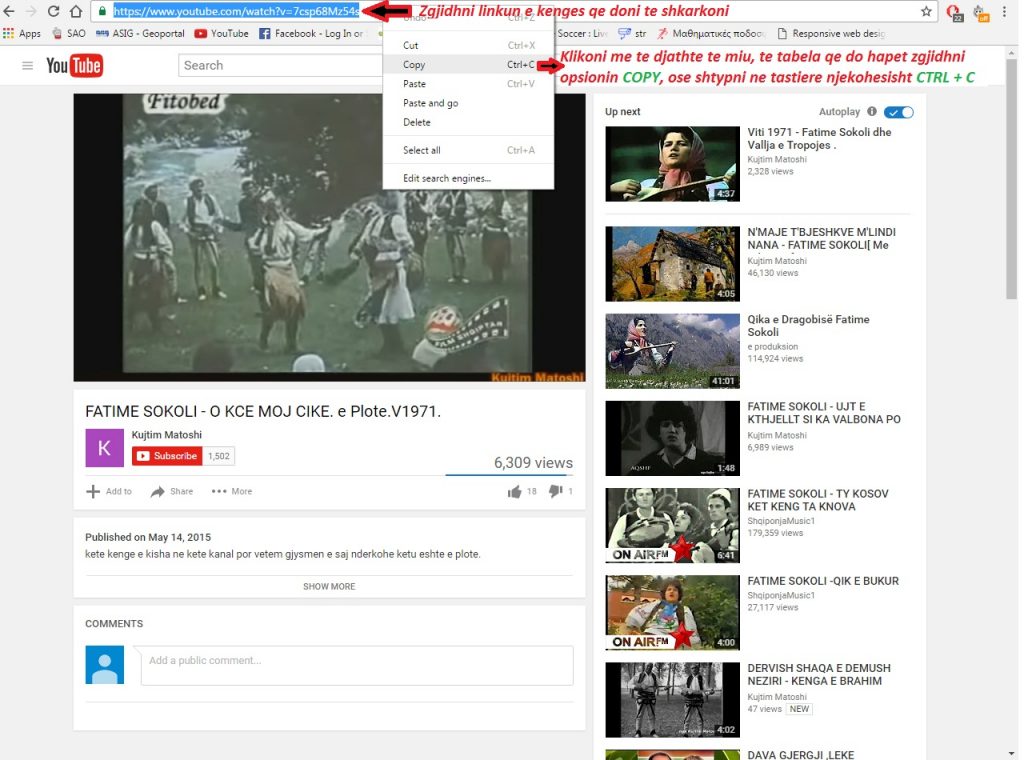Open title Qika e Dragobisë Fatime Sokoli
Screen dimensions: 1024x760
point(808,326)
